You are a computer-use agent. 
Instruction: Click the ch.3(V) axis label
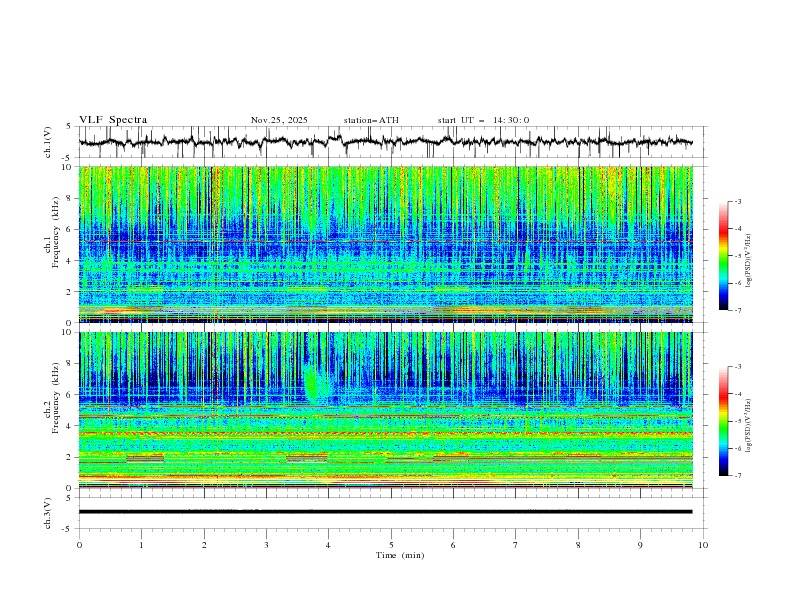(49, 511)
